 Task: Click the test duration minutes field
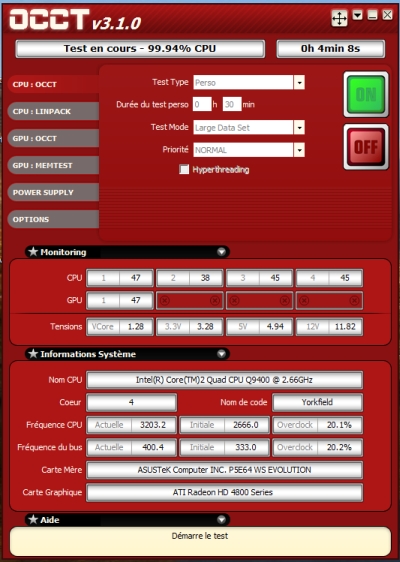tap(232, 104)
